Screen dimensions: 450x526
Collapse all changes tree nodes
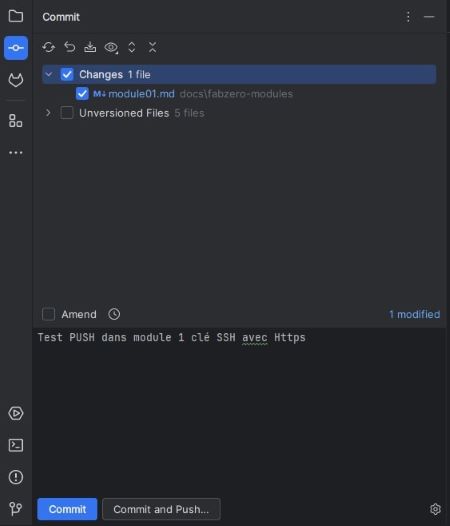coord(152,47)
